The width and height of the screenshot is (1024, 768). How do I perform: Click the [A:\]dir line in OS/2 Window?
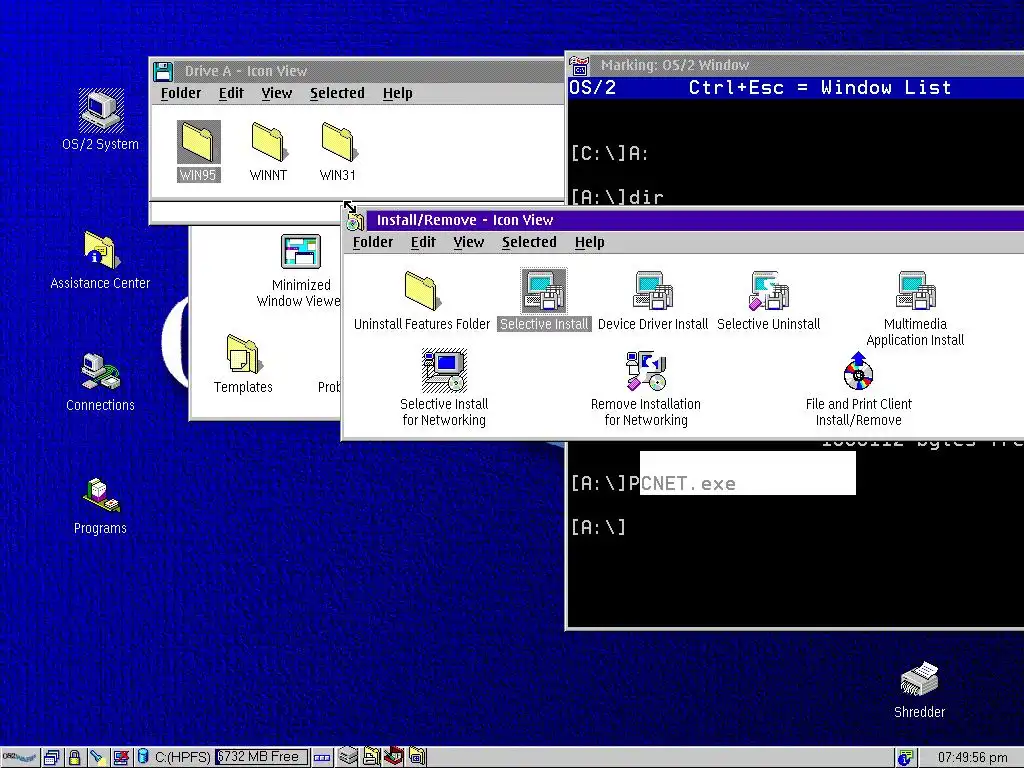(617, 197)
